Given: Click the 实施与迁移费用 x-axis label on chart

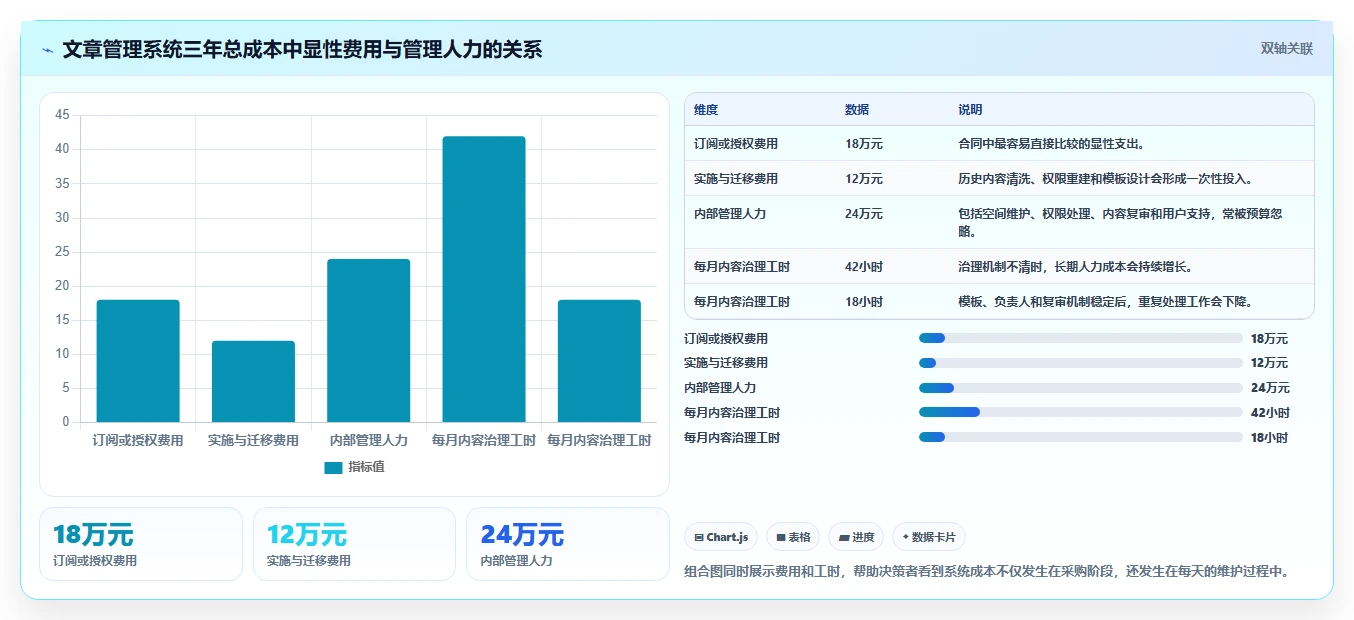Looking at the screenshot, I should point(253,440).
